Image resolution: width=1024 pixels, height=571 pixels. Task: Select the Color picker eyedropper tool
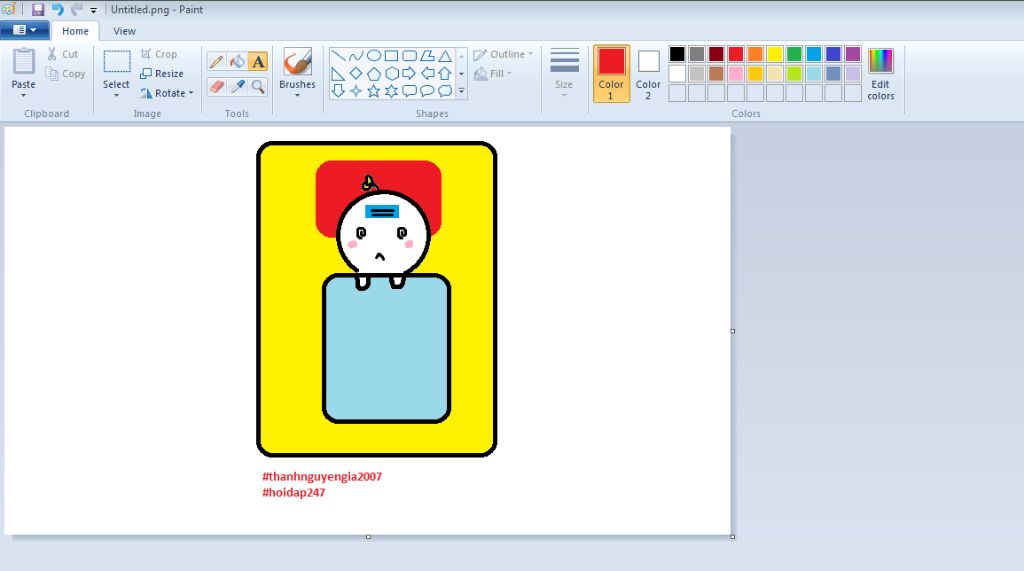(x=238, y=86)
